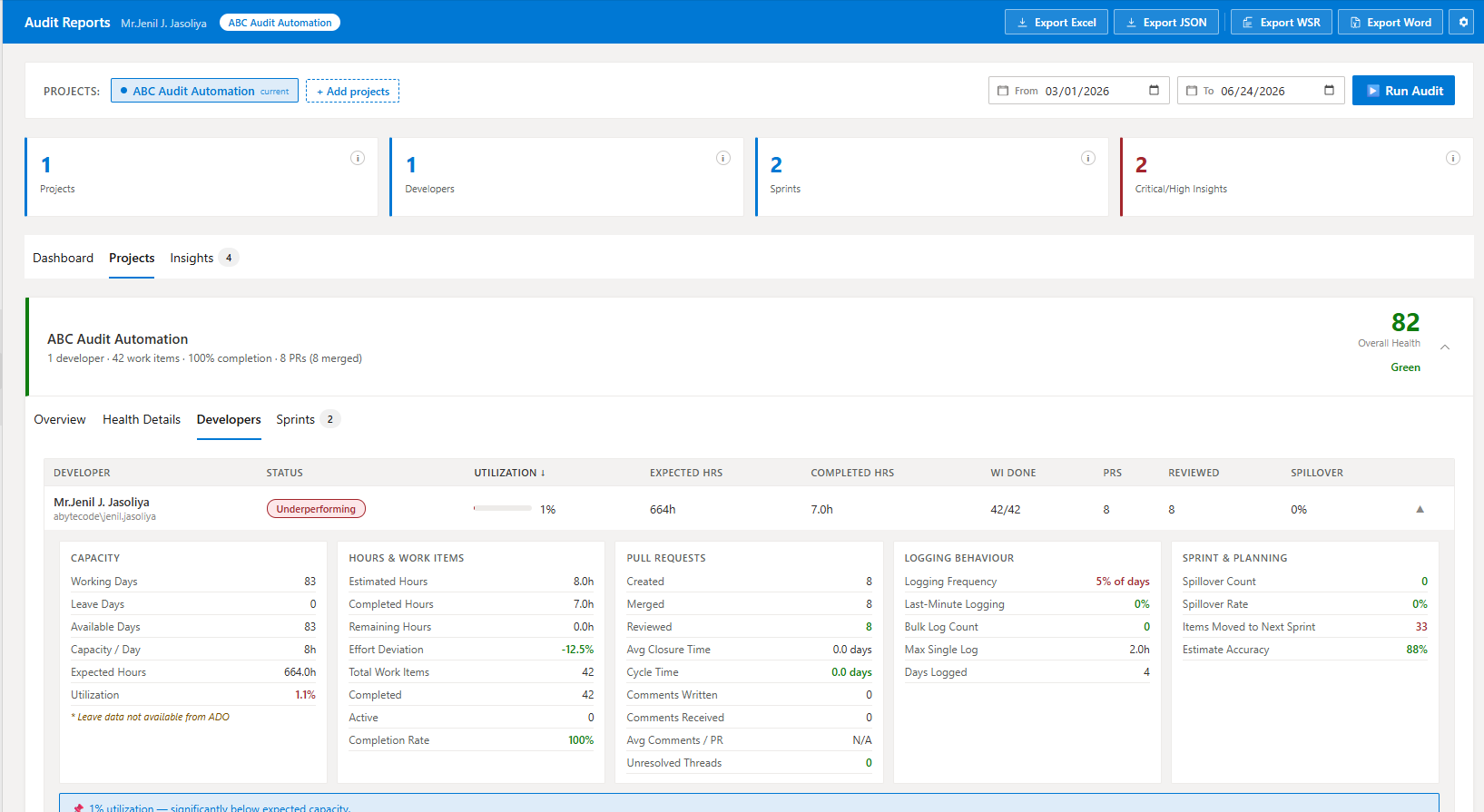
Task: Open the settings gear in the header
Action: 1461,23
